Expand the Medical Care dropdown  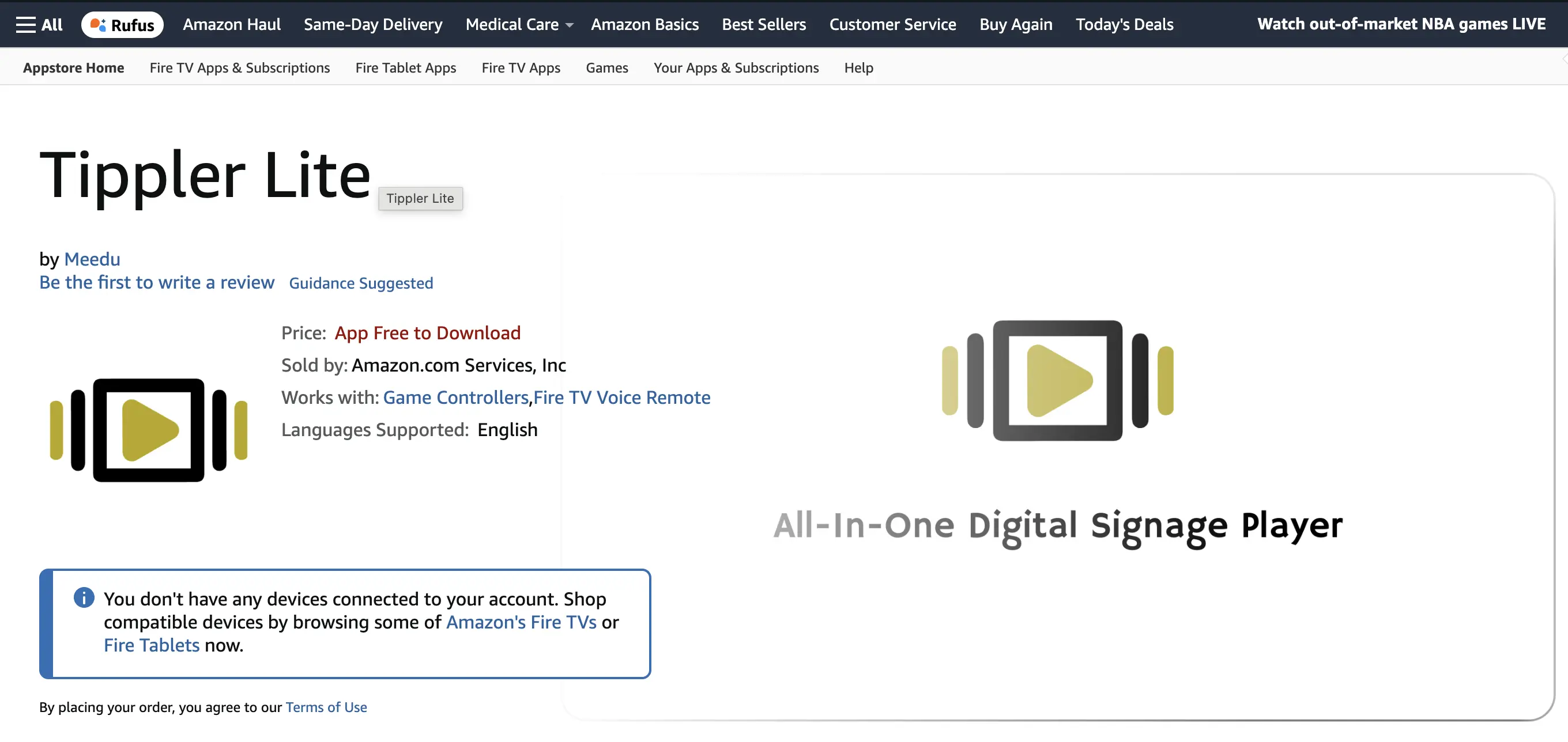tap(519, 24)
